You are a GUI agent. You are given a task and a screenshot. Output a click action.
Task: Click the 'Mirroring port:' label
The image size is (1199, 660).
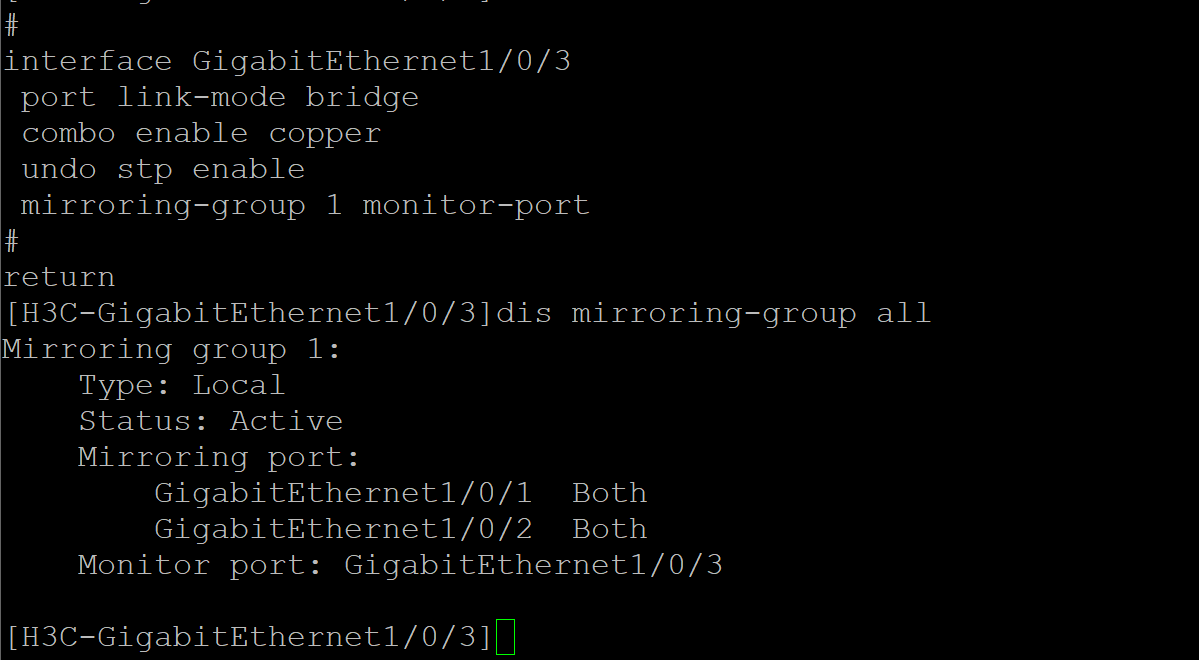click(219, 457)
